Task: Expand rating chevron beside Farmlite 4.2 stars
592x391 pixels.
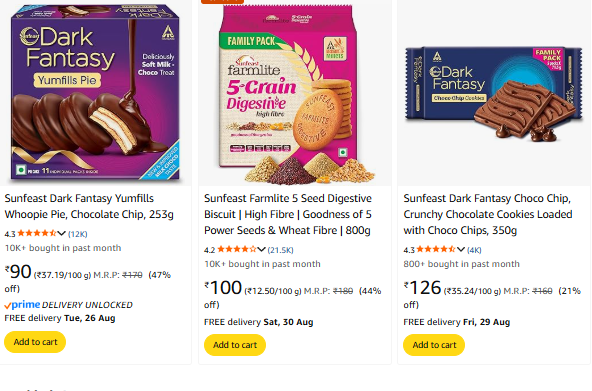Action: pos(261,249)
